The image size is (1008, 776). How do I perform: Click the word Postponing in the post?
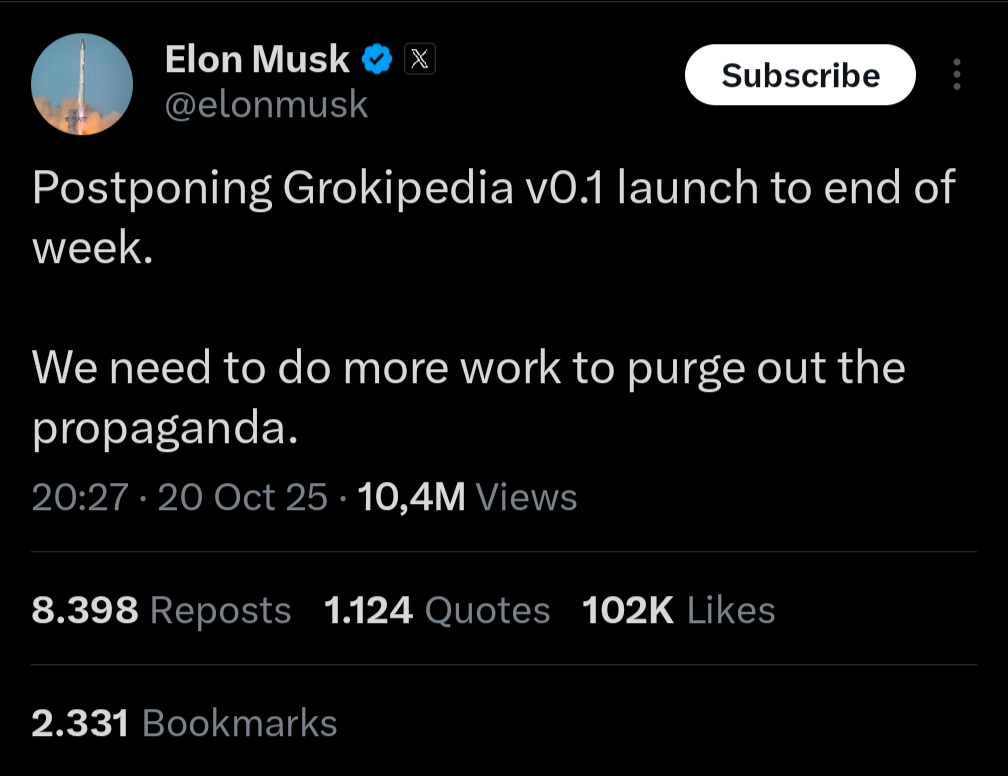tap(152, 189)
